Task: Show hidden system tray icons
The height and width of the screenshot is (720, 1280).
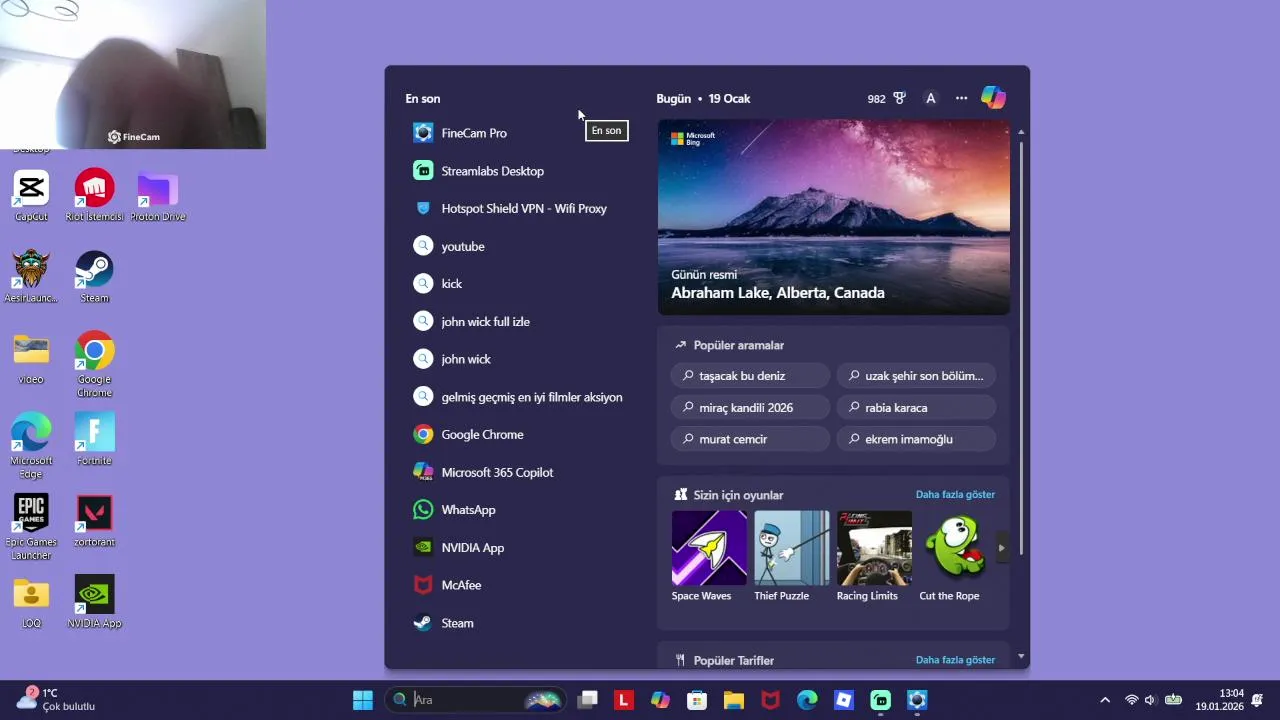Action: point(1105,700)
